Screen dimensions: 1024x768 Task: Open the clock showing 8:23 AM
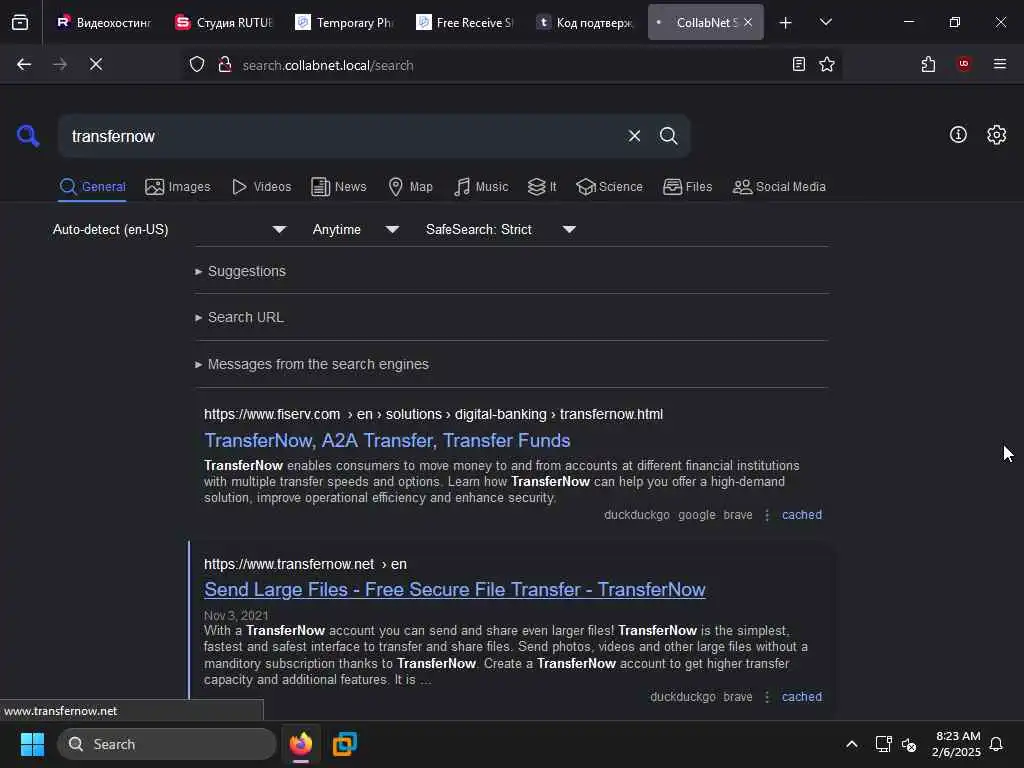coord(956,744)
